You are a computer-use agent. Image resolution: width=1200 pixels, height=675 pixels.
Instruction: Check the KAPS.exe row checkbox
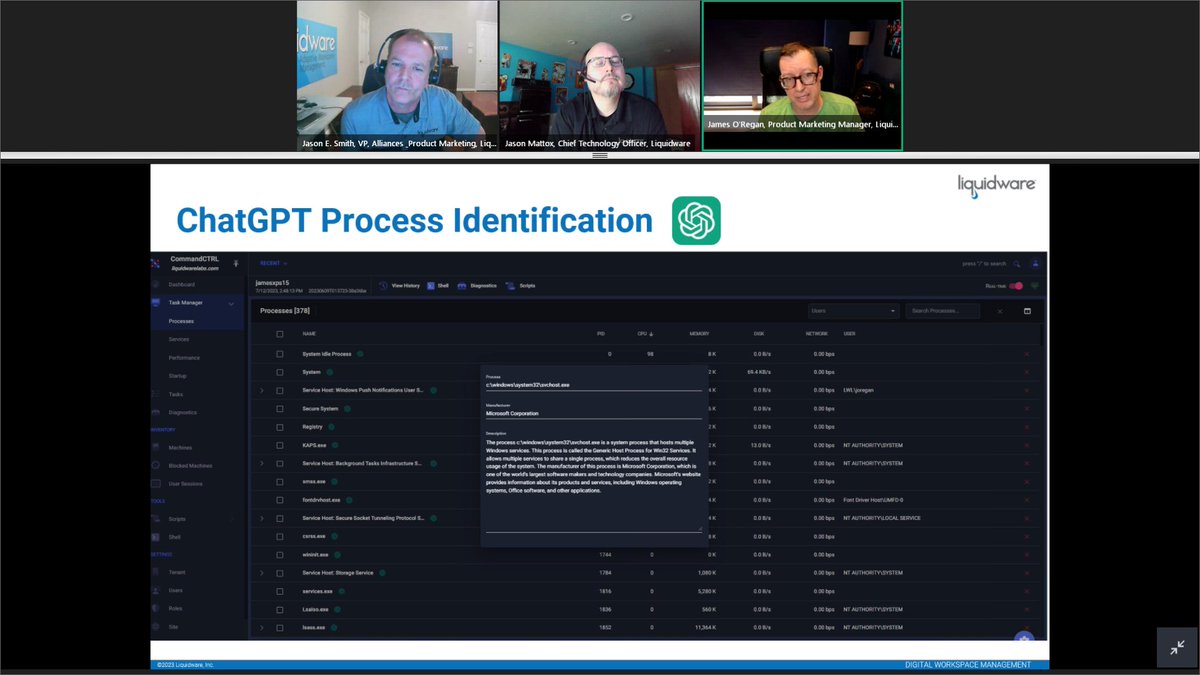[x=280, y=445]
